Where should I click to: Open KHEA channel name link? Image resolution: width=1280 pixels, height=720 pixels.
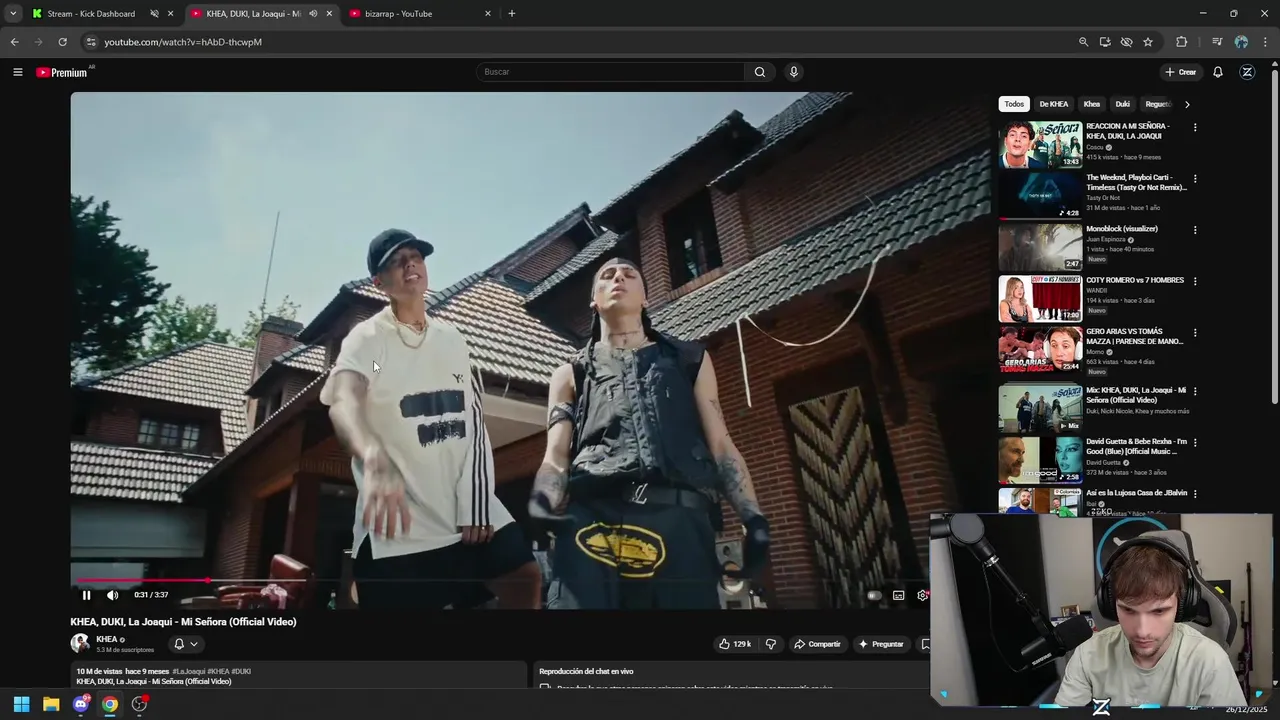click(x=107, y=639)
